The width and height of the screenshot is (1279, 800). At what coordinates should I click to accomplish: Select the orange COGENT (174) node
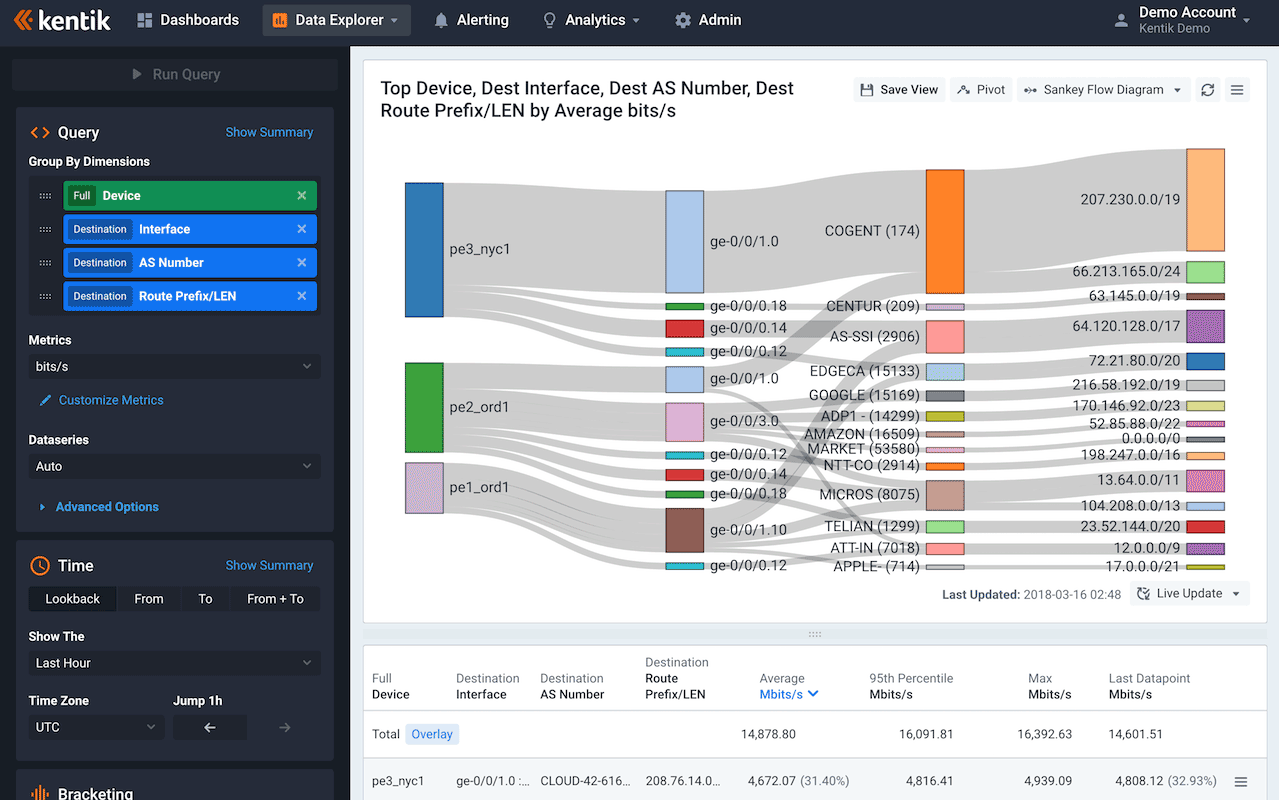tap(944, 230)
